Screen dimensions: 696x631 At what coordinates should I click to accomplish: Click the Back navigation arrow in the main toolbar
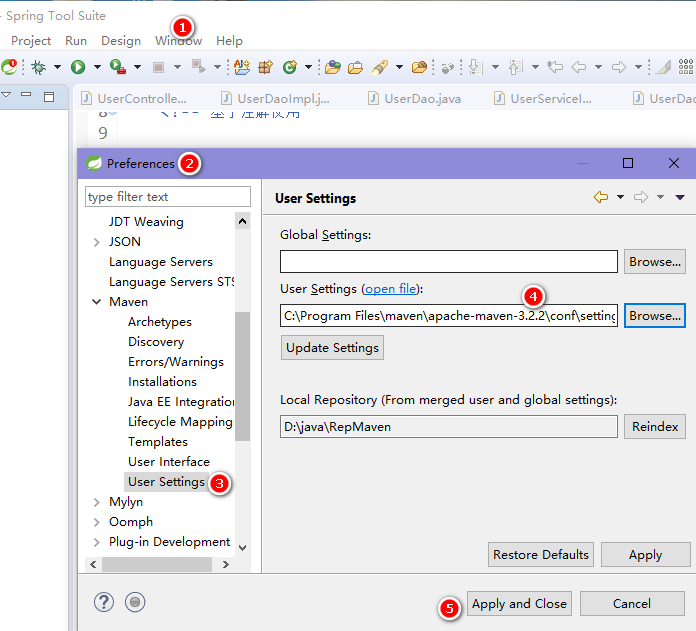pyautogui.click(x=579, y=67)
